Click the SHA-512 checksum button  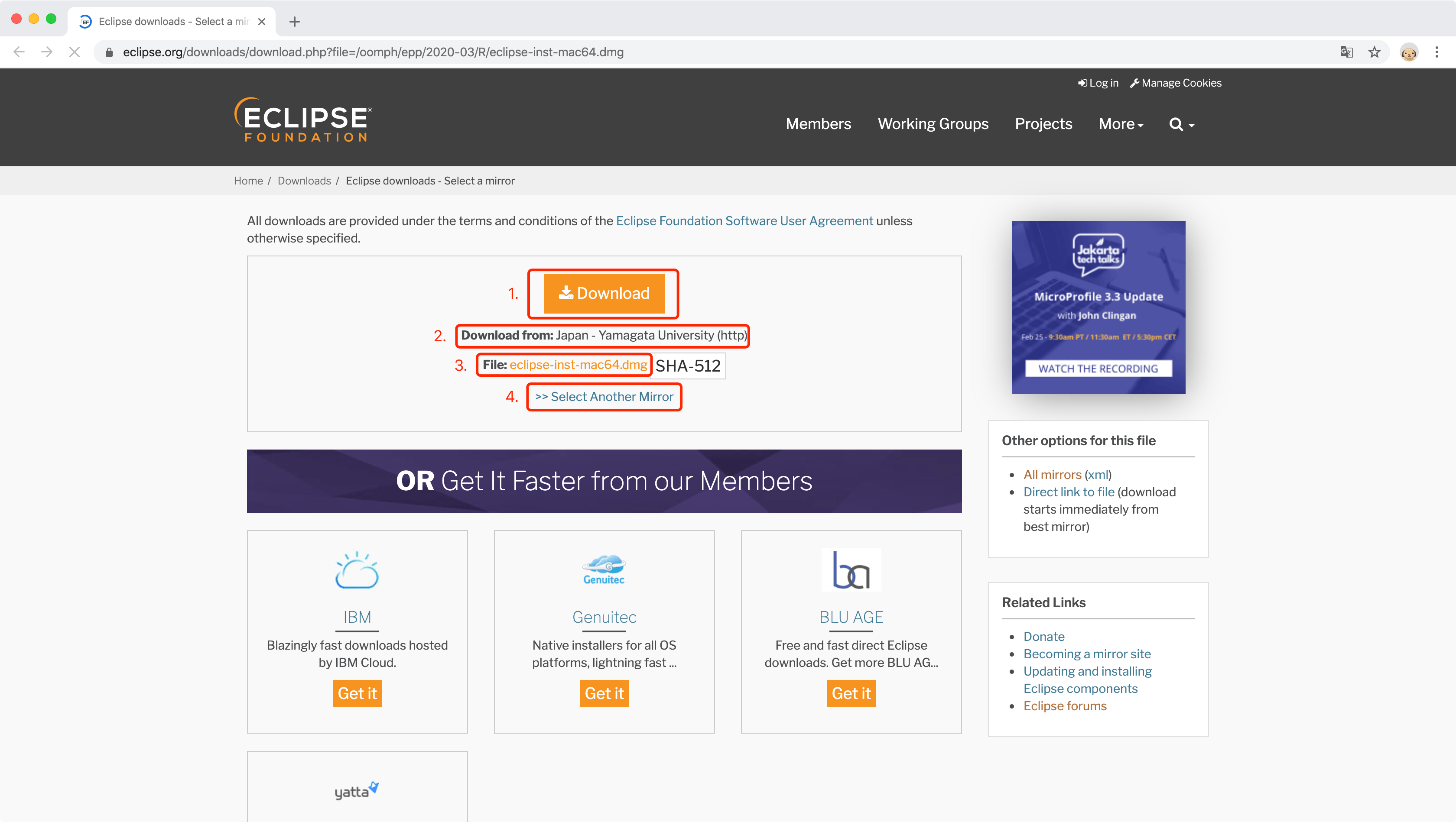pyautogui.click(x=688, y=366)
